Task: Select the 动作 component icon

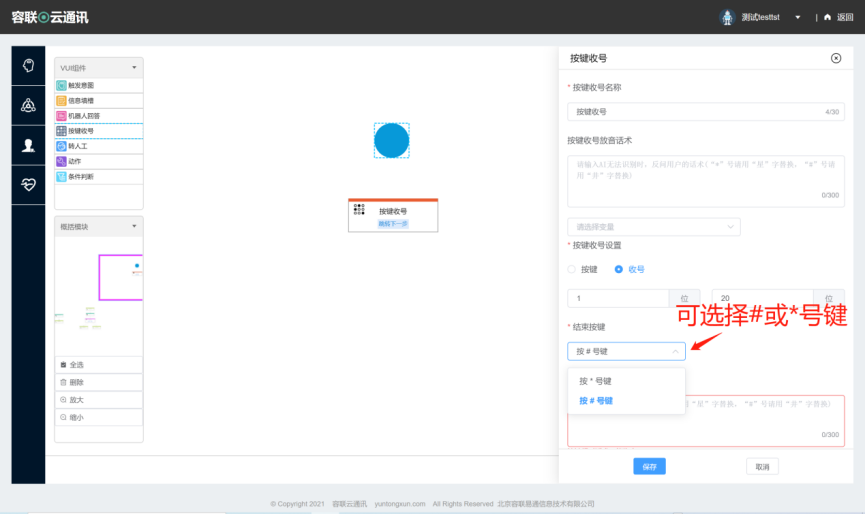Action: point(61,161)
